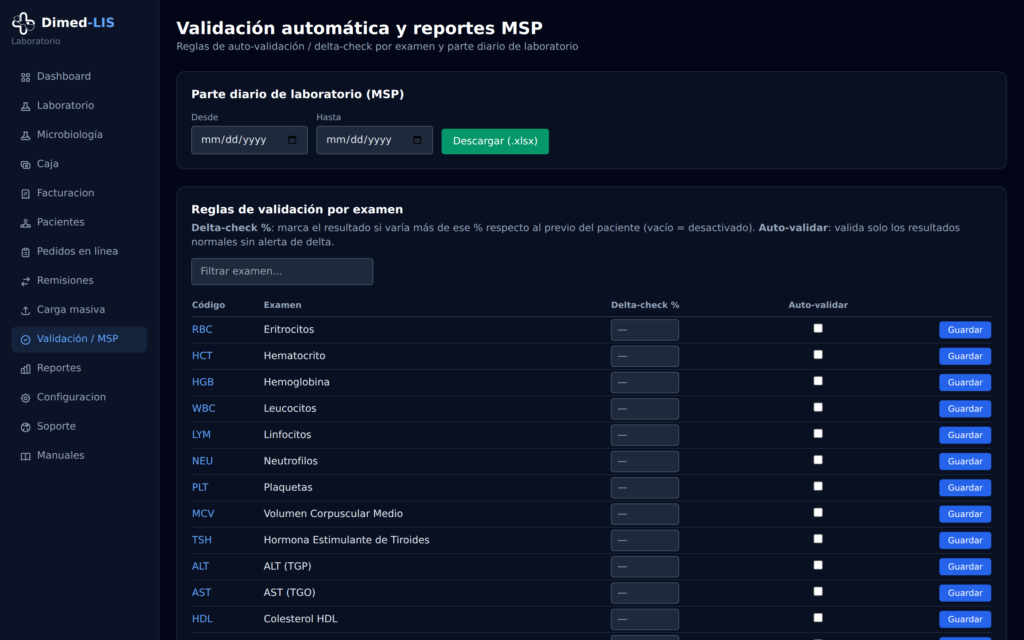Click the Reportes bar chart icon
Image resolution: width=1024 pixels, height=640 pixels.
(25, 369)
